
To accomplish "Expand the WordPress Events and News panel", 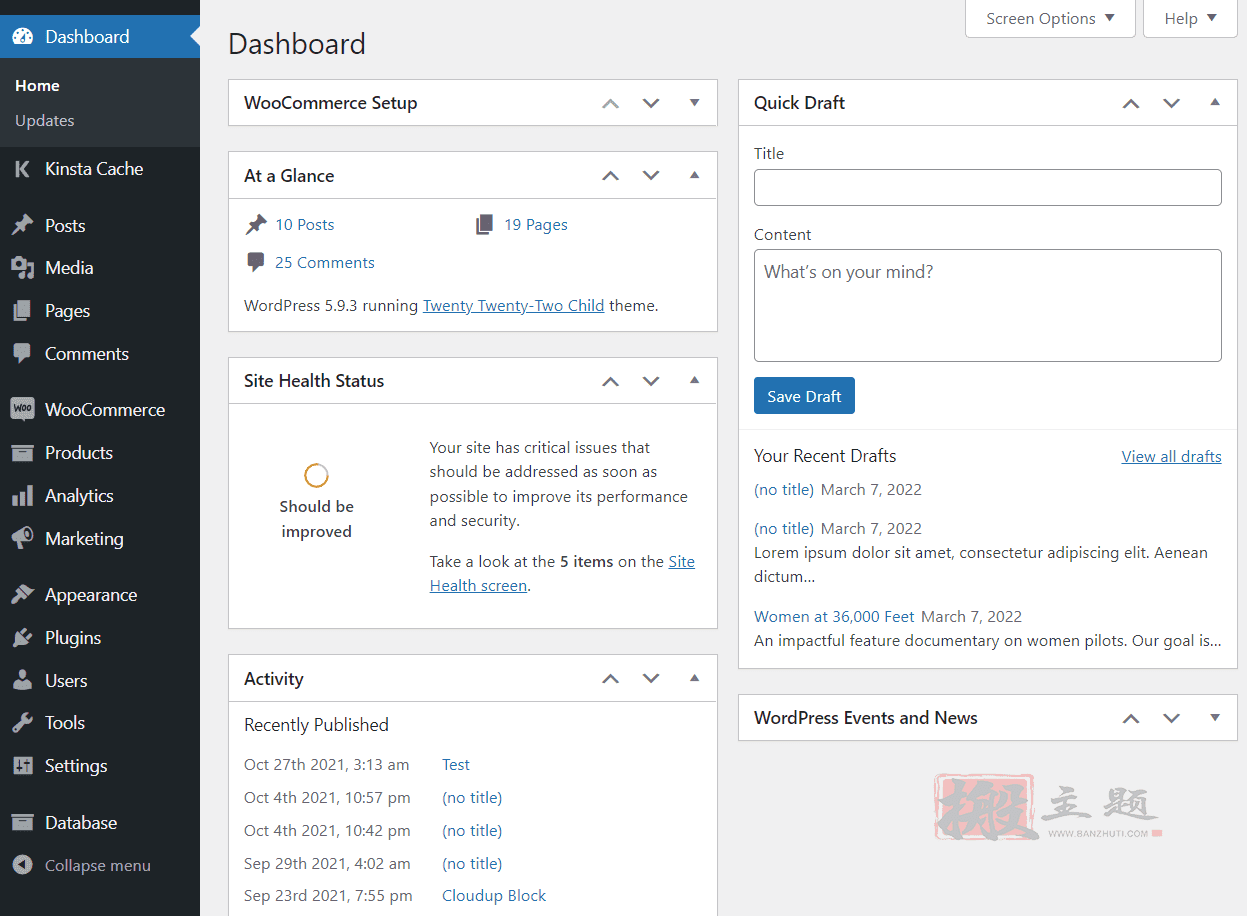I will coord(1215,718).
